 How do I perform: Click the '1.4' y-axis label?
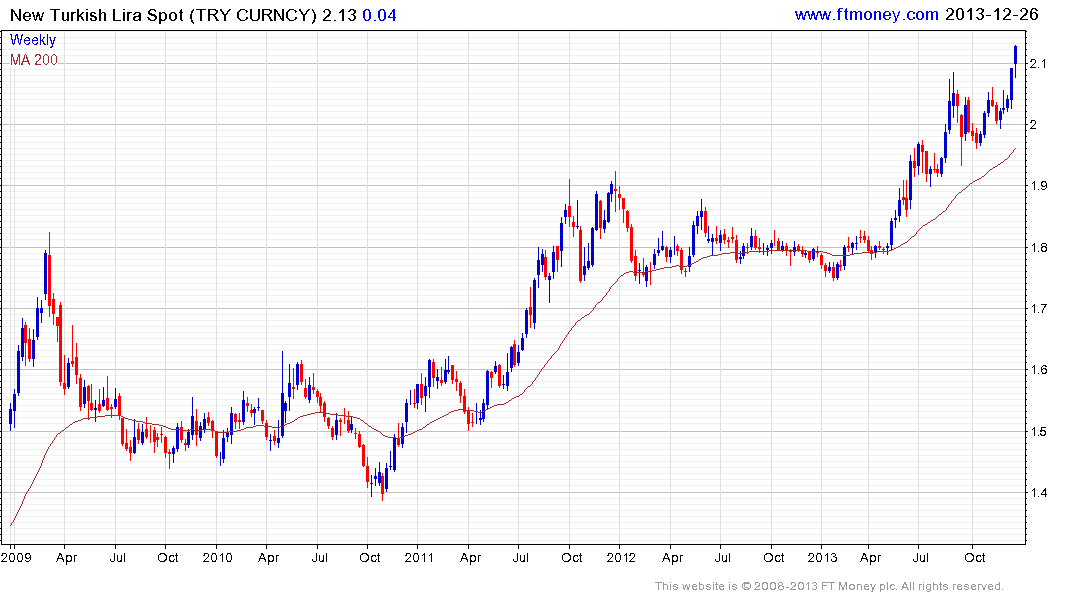1038,492
